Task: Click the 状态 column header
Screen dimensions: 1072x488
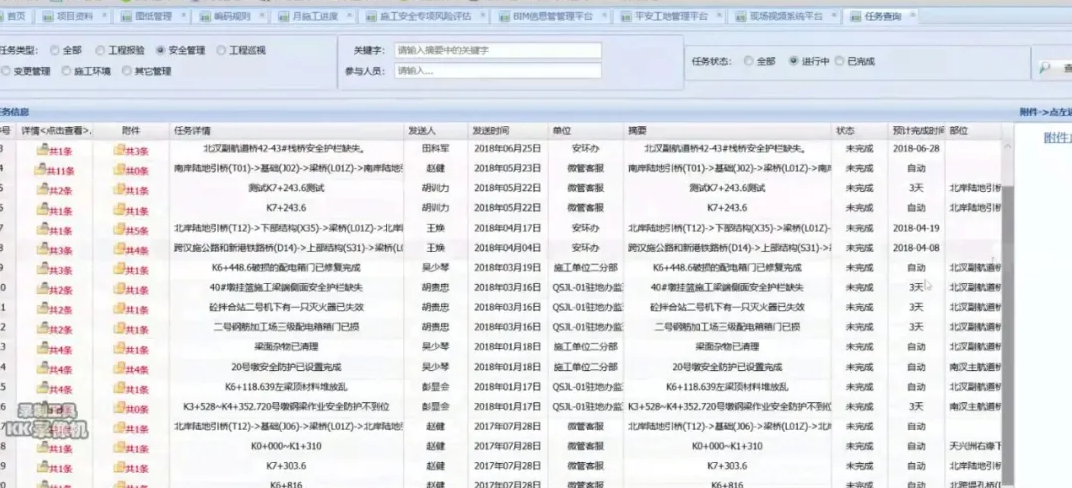Action: [x=859, y=131]
